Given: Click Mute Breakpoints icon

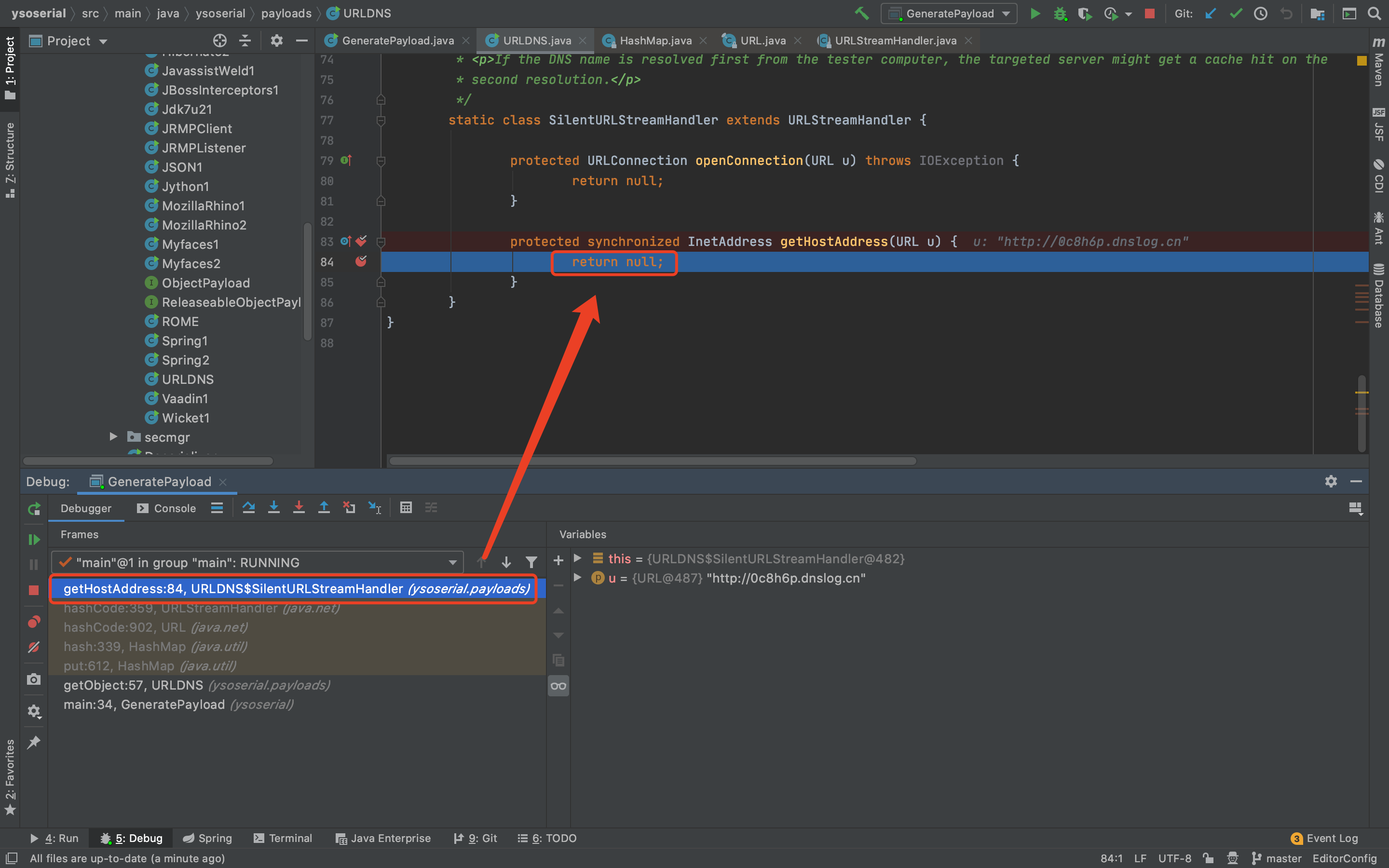Looking at the screenshot, I should [34, 647].
